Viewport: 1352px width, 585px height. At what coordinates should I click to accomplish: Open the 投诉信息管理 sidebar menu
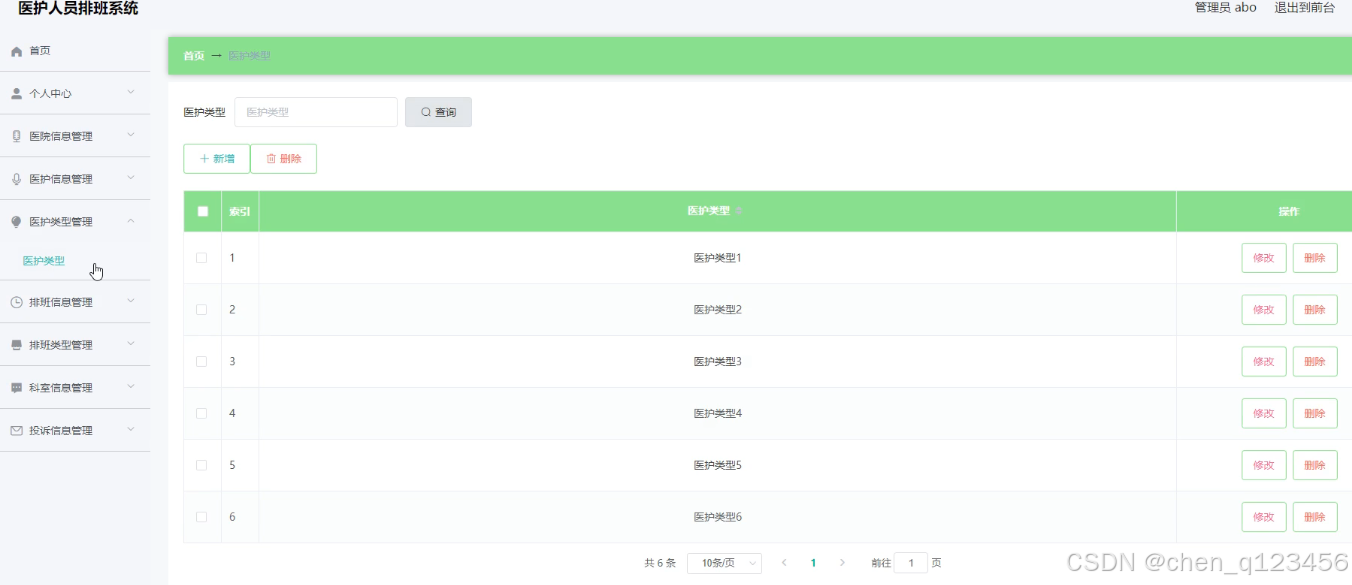(x=75, y=431)
